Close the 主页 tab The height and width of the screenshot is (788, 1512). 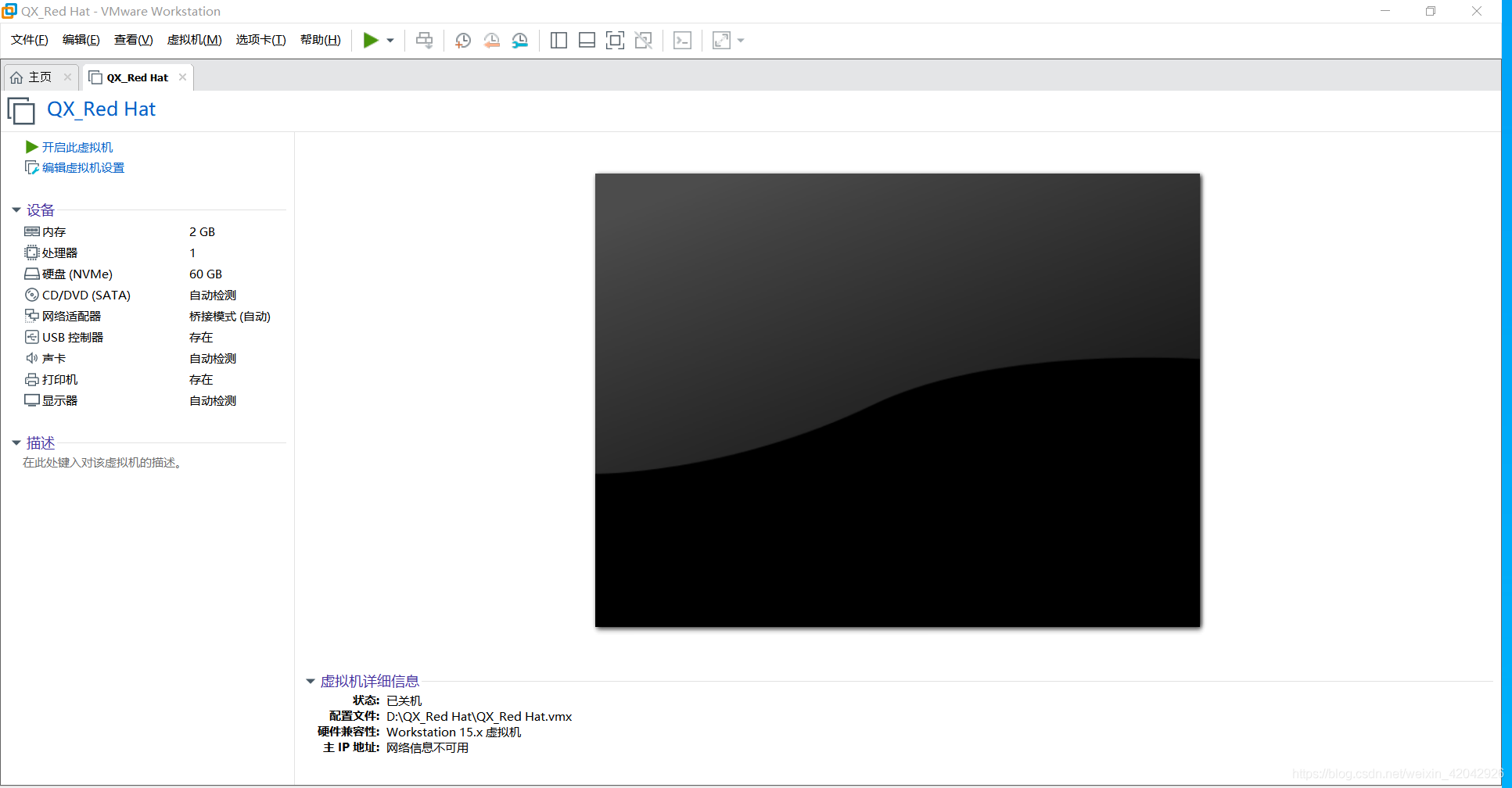(67, 77)
